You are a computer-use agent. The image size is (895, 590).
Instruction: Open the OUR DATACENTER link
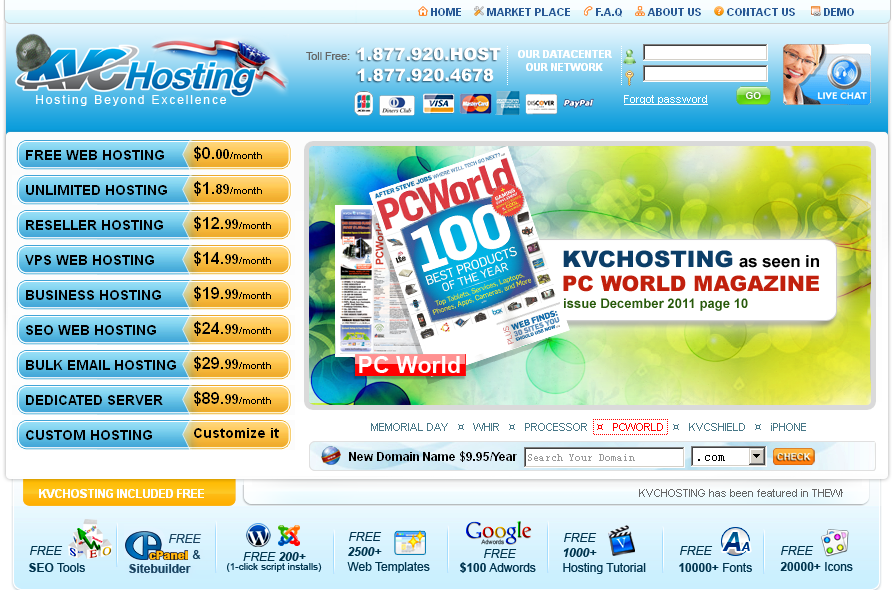564,54
